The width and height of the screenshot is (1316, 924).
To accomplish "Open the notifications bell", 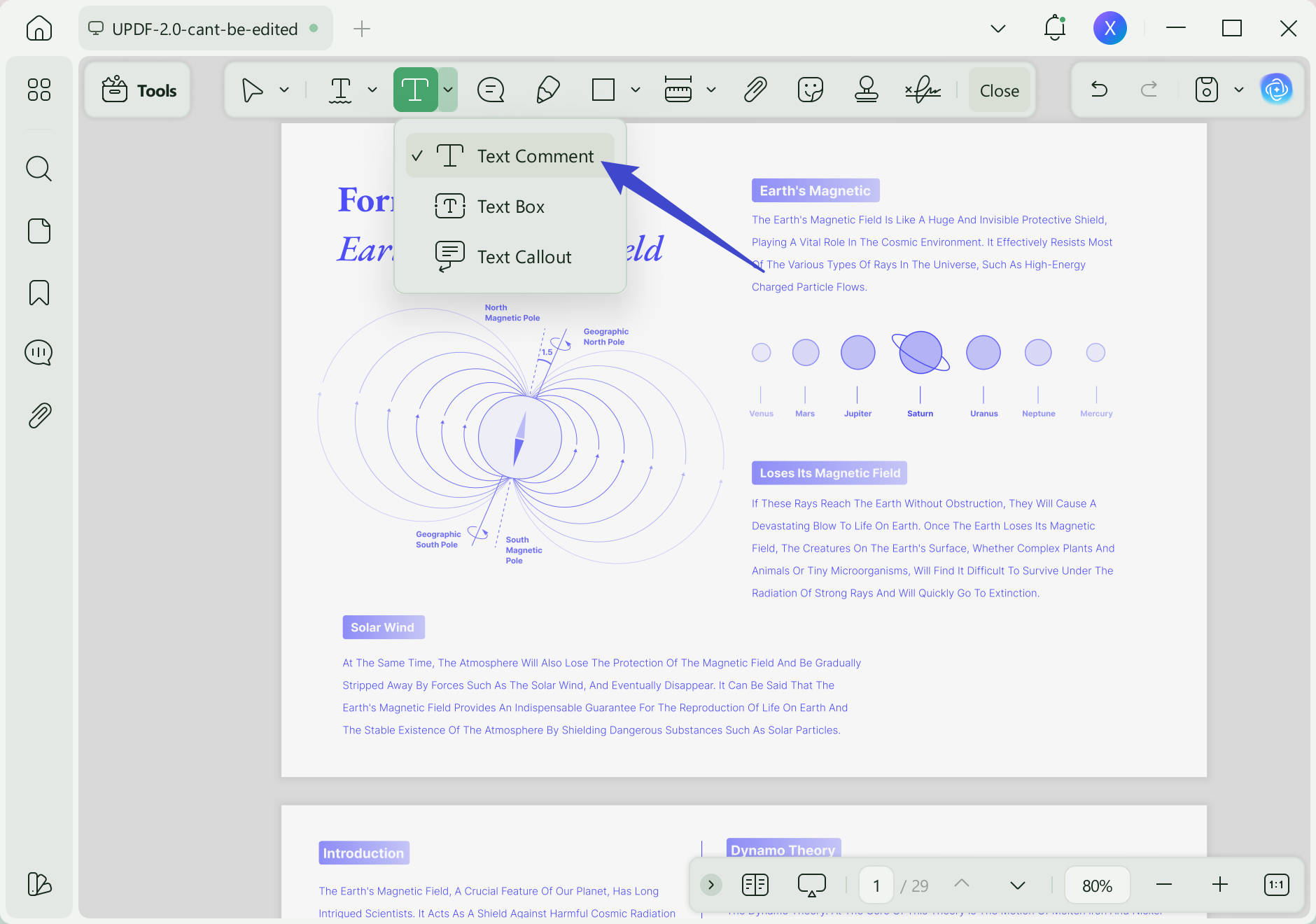I will [x=1054, y=28].
